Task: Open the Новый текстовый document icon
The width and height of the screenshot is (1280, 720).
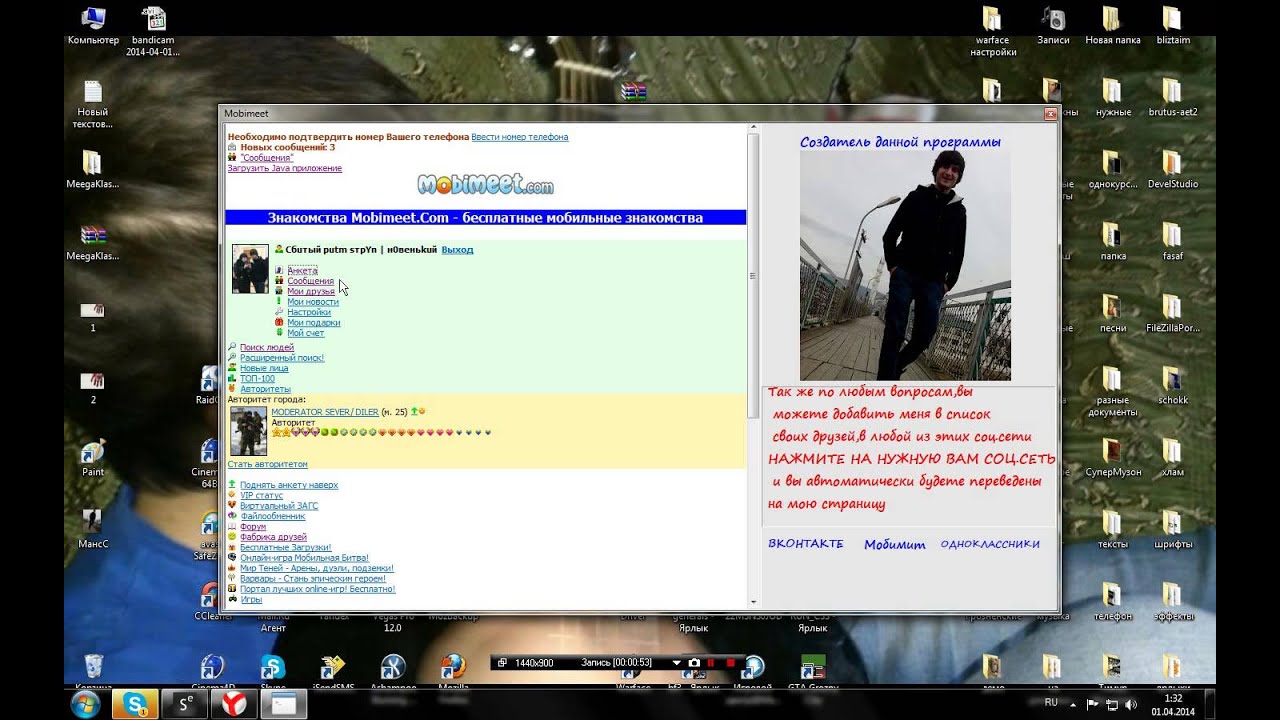Action: click(93, 104)
